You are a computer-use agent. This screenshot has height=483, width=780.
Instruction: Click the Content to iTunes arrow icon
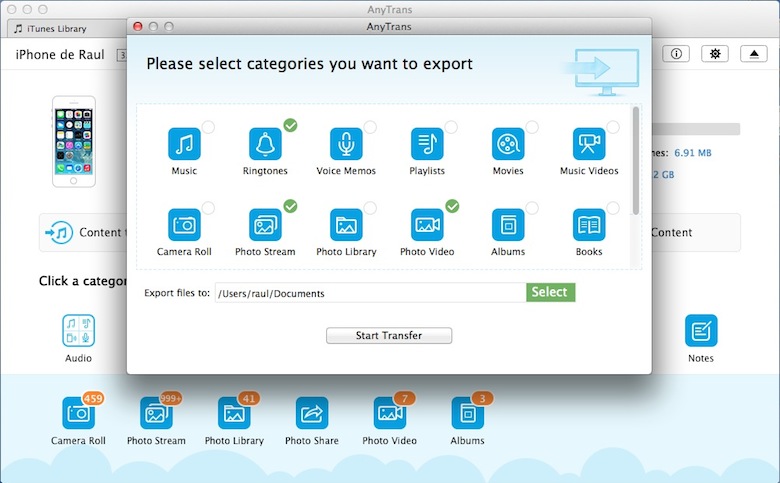point(59,232)
